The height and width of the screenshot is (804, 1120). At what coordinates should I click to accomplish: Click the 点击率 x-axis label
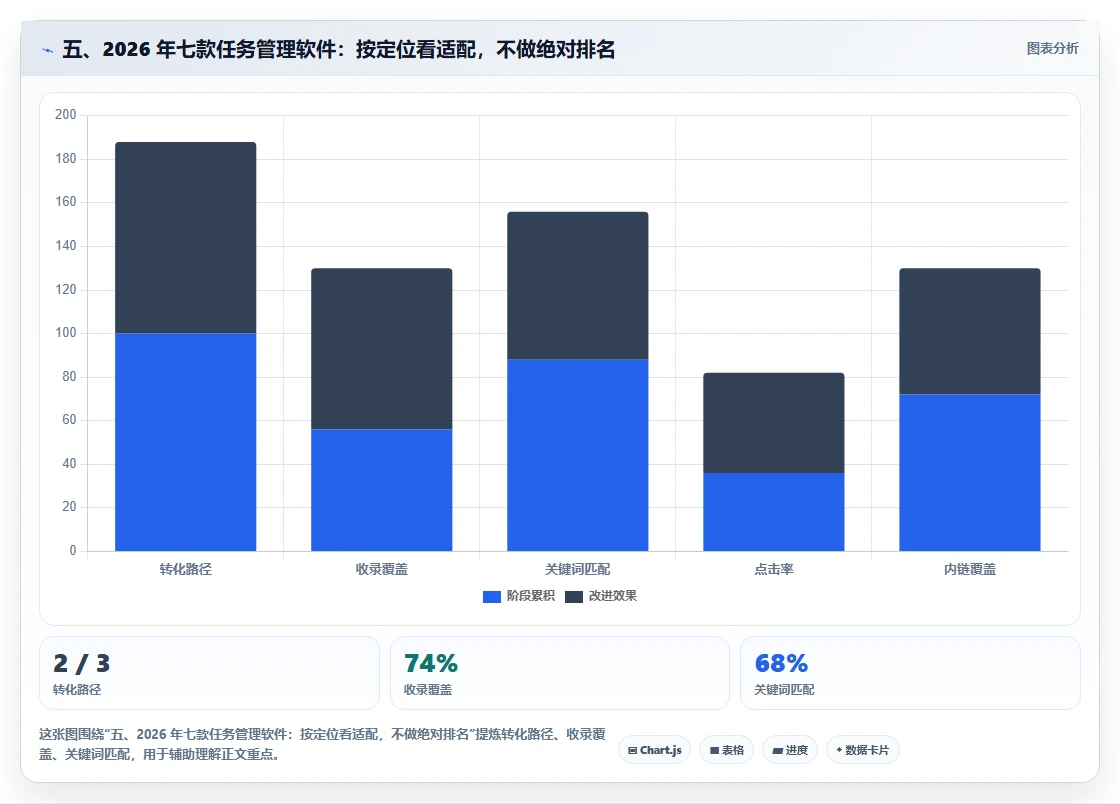[x=774, y=570]
